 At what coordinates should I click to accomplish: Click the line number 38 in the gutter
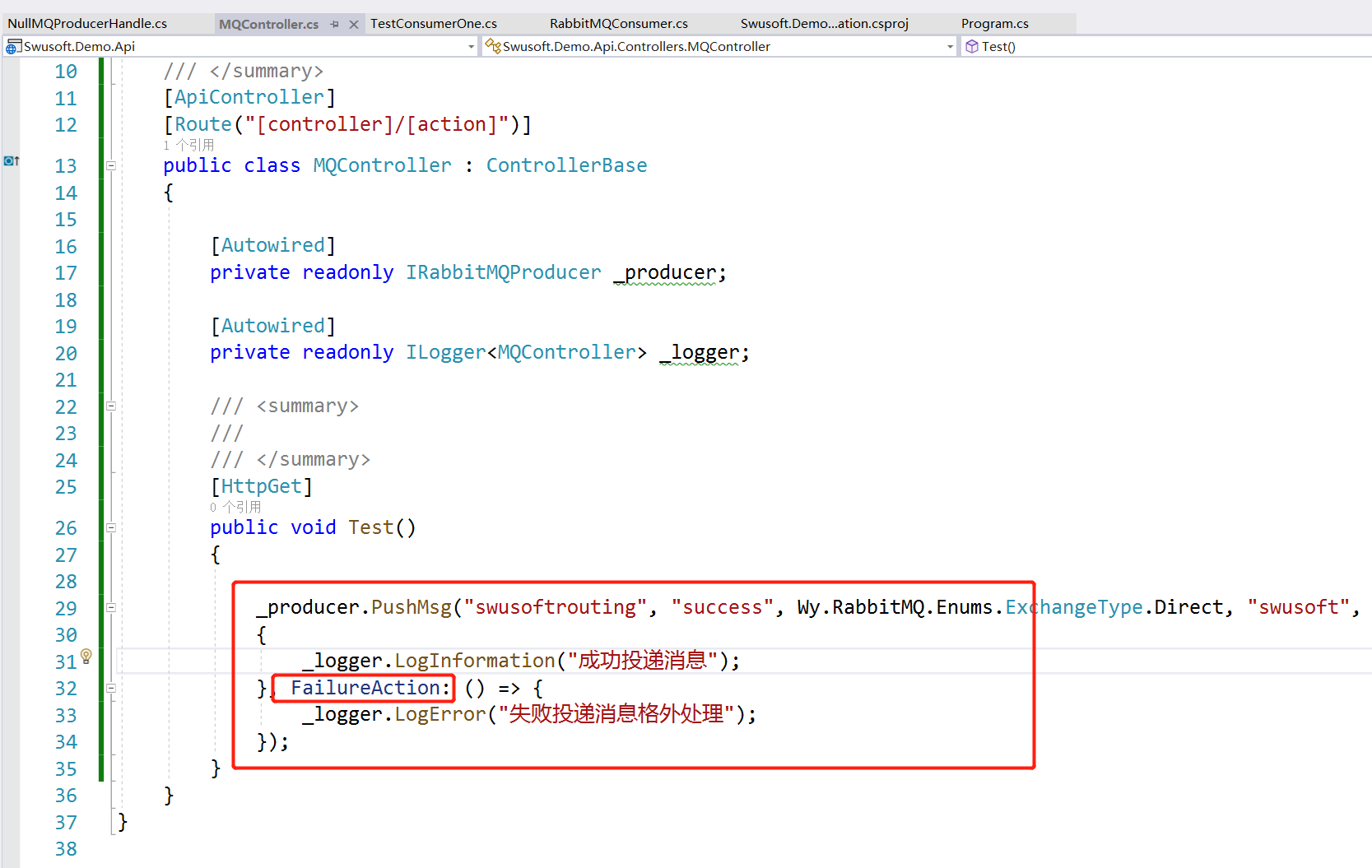coord(66,849)
